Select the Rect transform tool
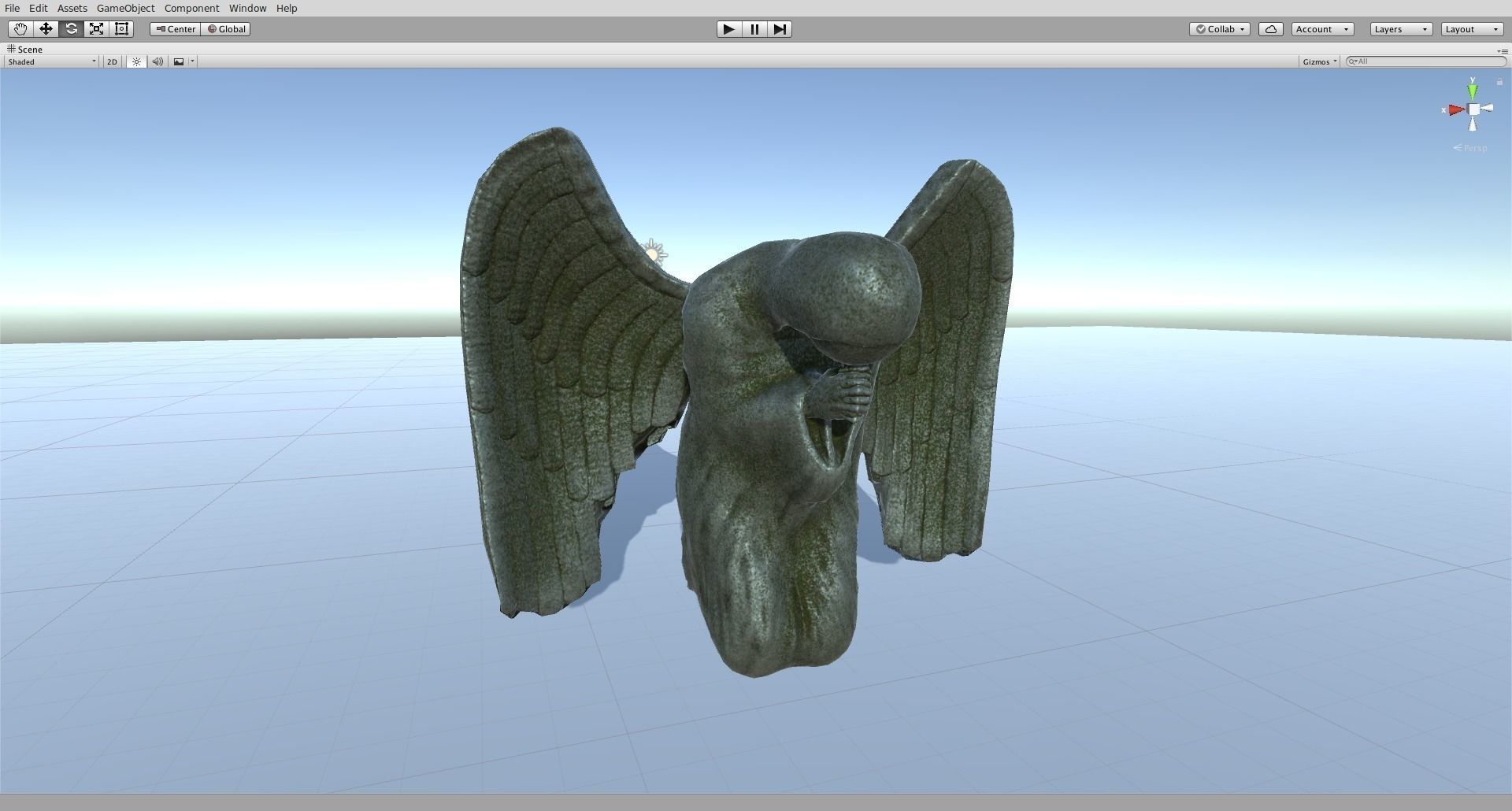Viewport: 1512px width, 811px height. click(121, 29)
